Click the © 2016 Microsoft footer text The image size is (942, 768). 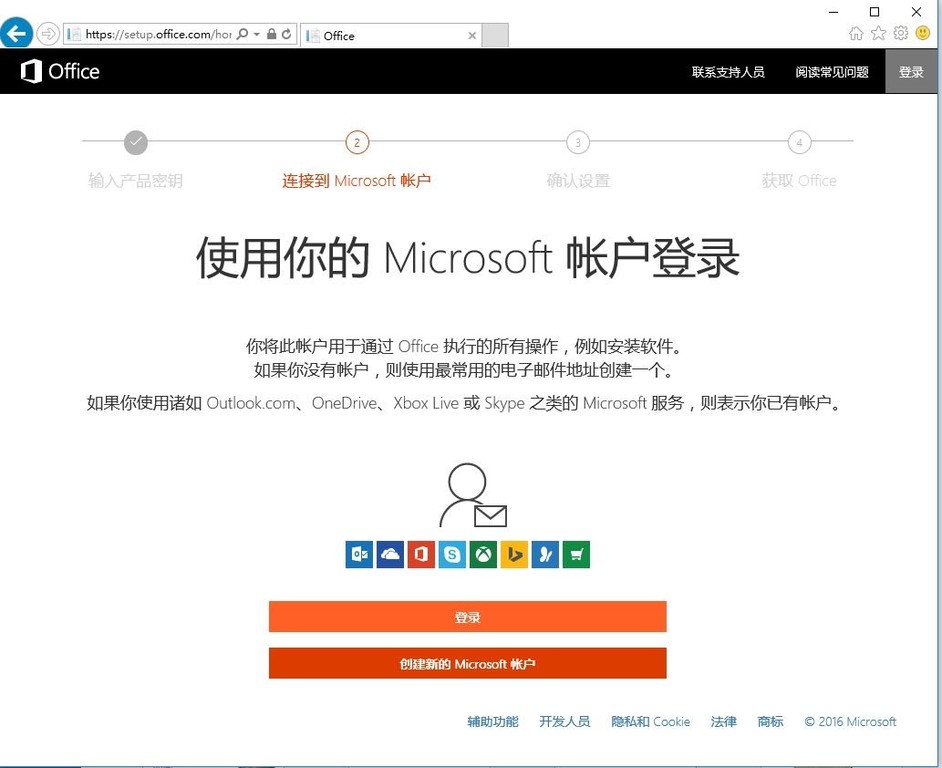(850, 722)
